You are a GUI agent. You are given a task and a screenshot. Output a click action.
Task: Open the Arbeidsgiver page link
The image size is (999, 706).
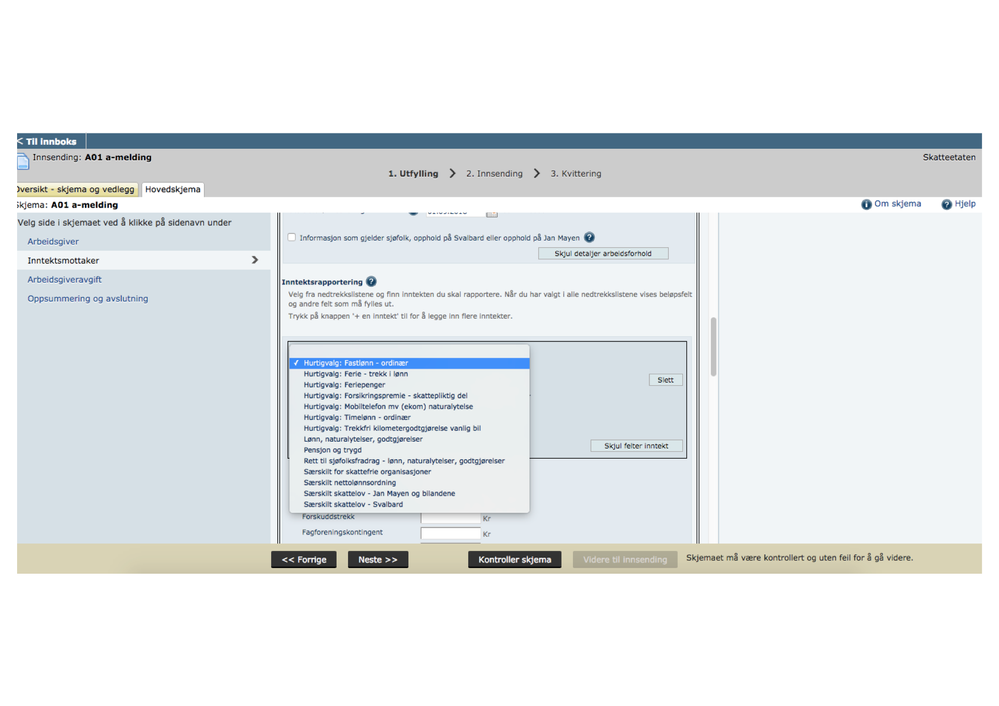tap(53, 241)
